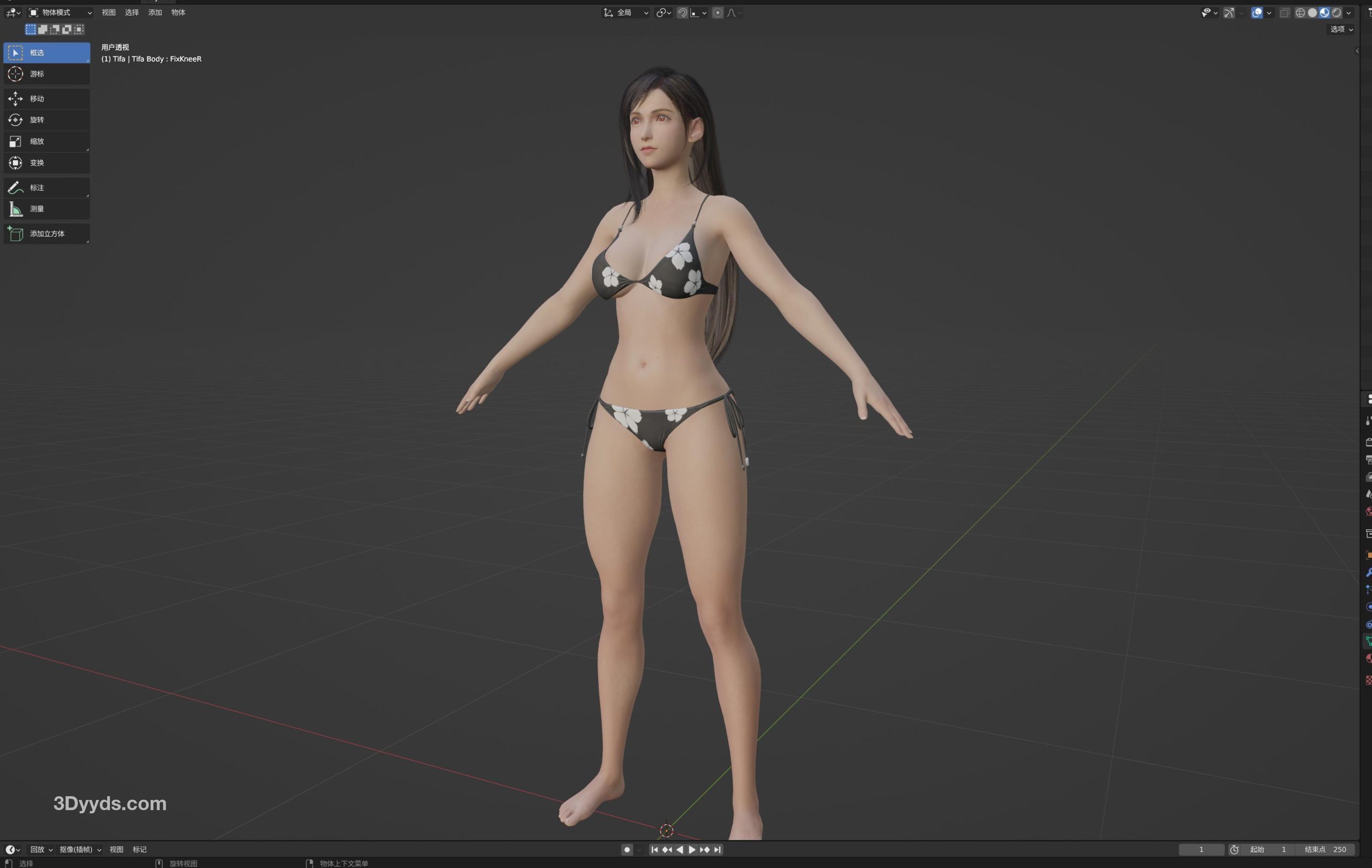Switch to wireframe viewport shading
This screenshot has height=868, width=1372.
coord(1300,12)
